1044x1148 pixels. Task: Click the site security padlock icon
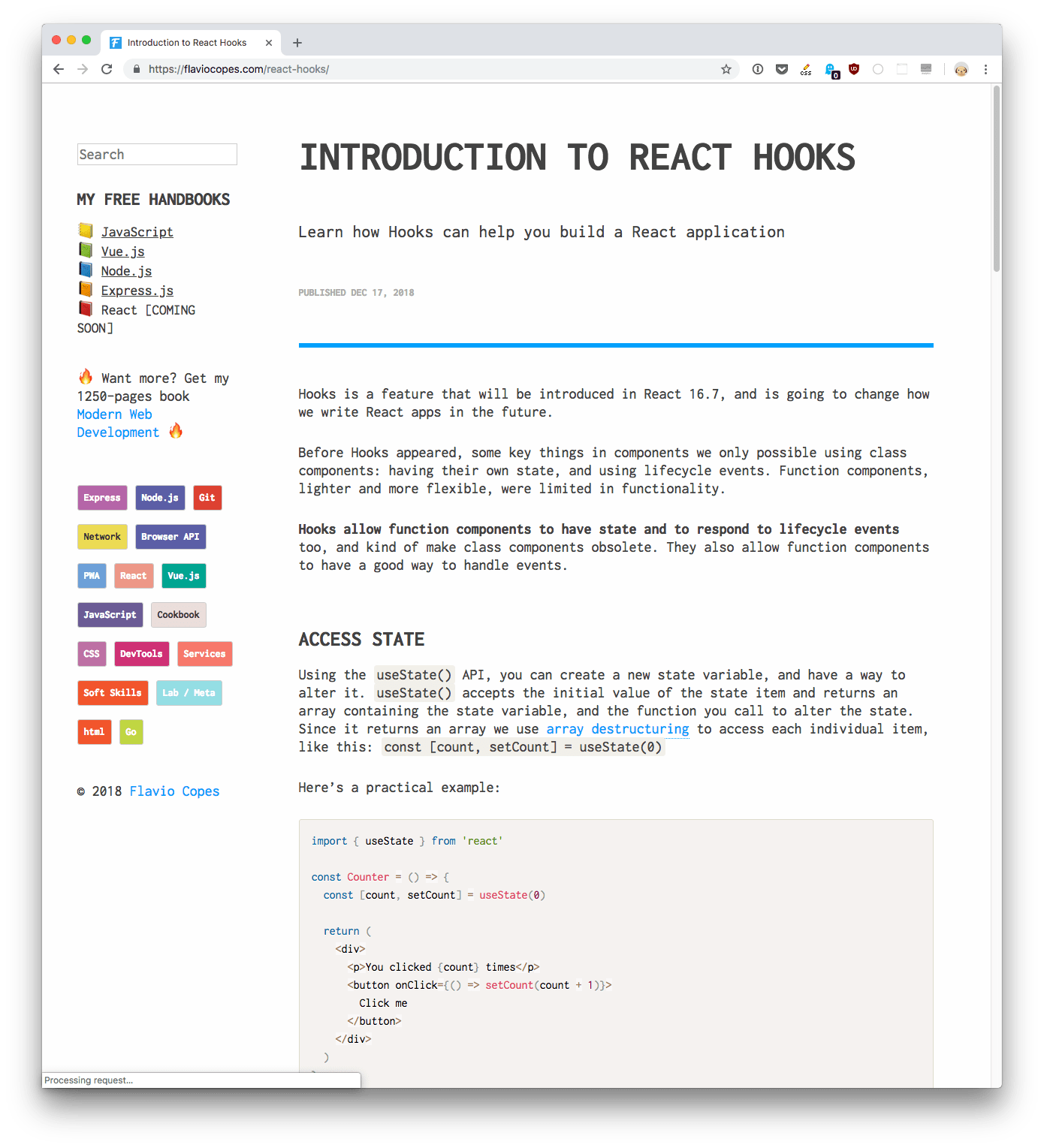(136, 68)
